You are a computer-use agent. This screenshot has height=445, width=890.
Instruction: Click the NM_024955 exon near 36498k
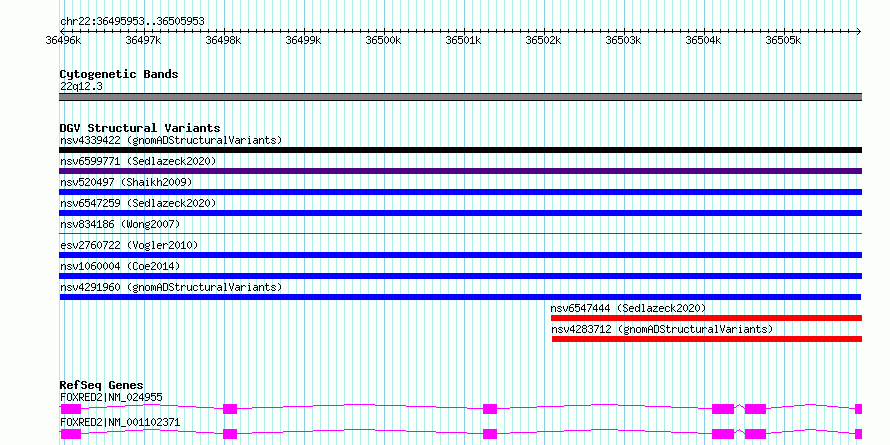click(230, 409)
